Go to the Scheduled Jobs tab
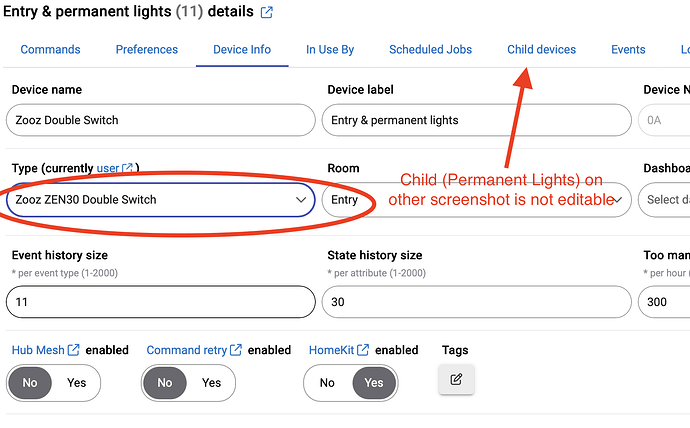The image size is (690, 428). (430, 50)
